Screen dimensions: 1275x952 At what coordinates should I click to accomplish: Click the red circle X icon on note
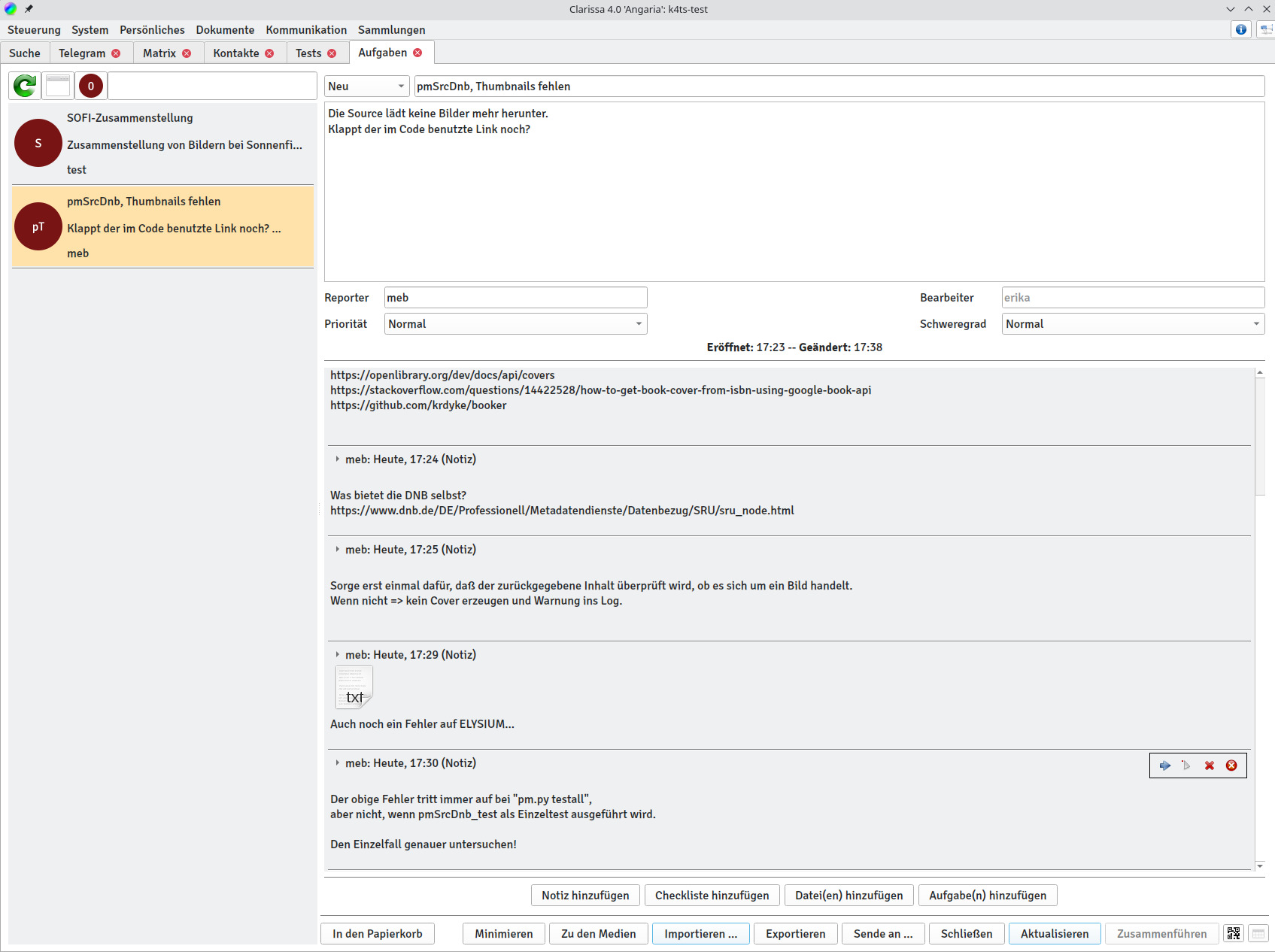(x=1231, y=766)
